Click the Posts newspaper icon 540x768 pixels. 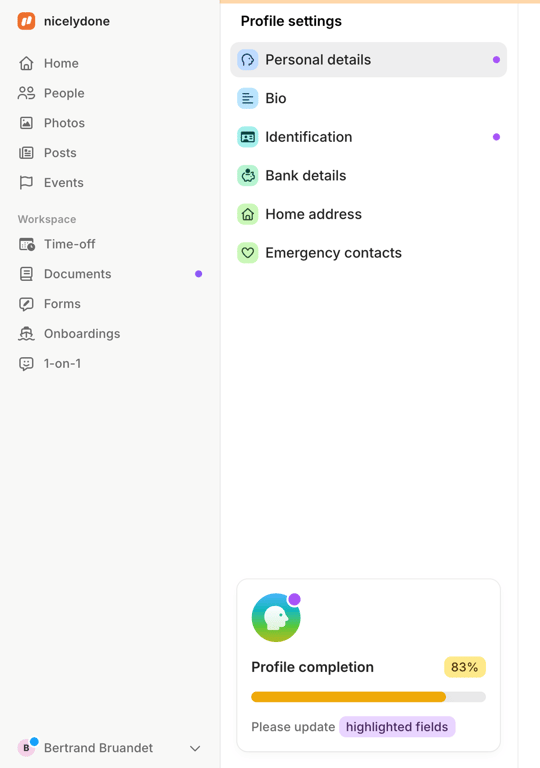coord(26,153)
